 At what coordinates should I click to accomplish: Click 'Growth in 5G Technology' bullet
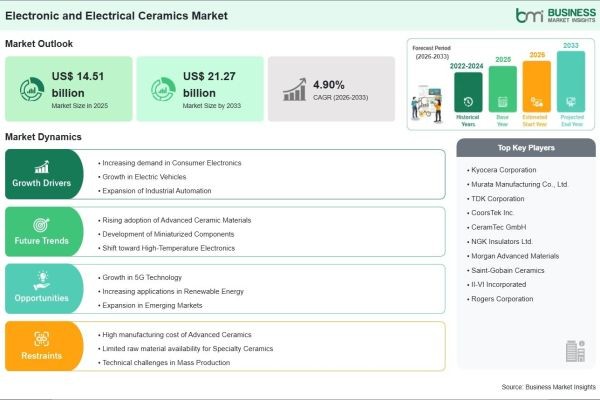pyautogui.click(x=140, y=277)
